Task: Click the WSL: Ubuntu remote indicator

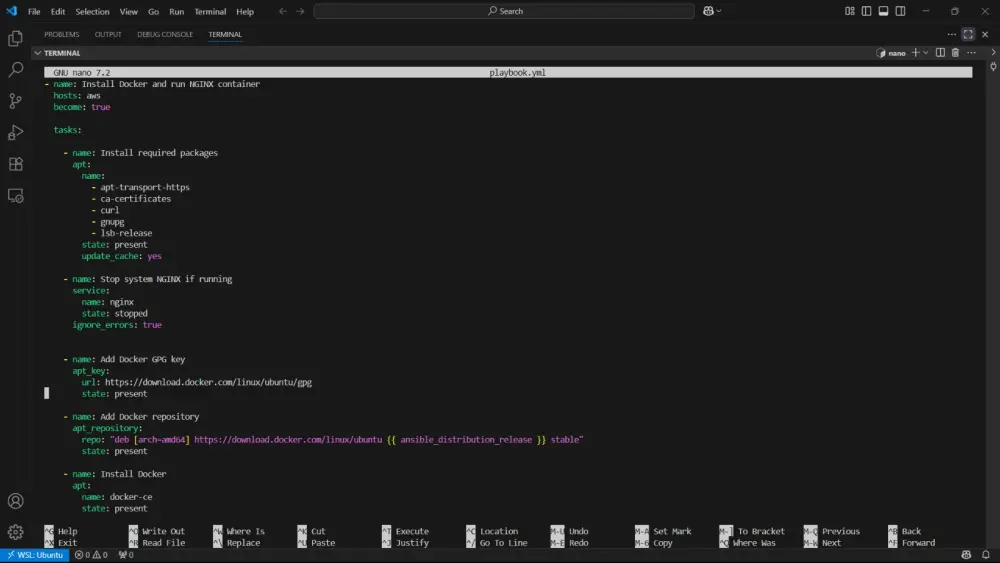Action: click(x=34, y=555)
